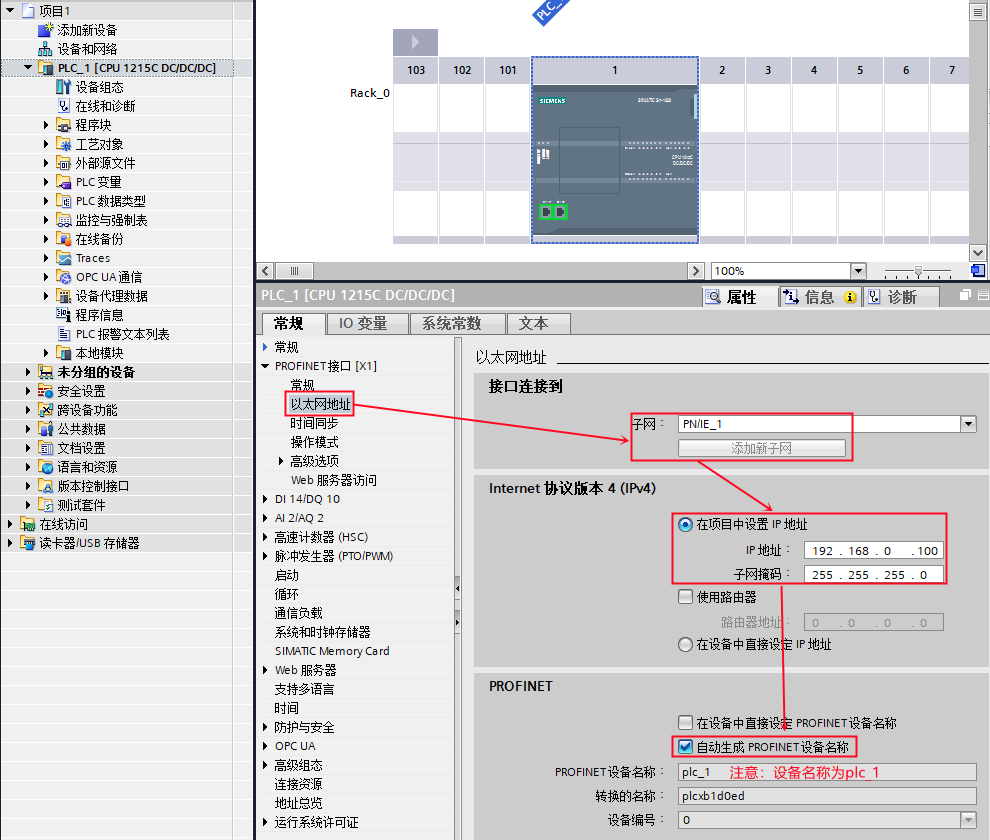This screenshot has width=990, height=840.
Task: Open the 信息 inspector tab
Action: point(819,297)
